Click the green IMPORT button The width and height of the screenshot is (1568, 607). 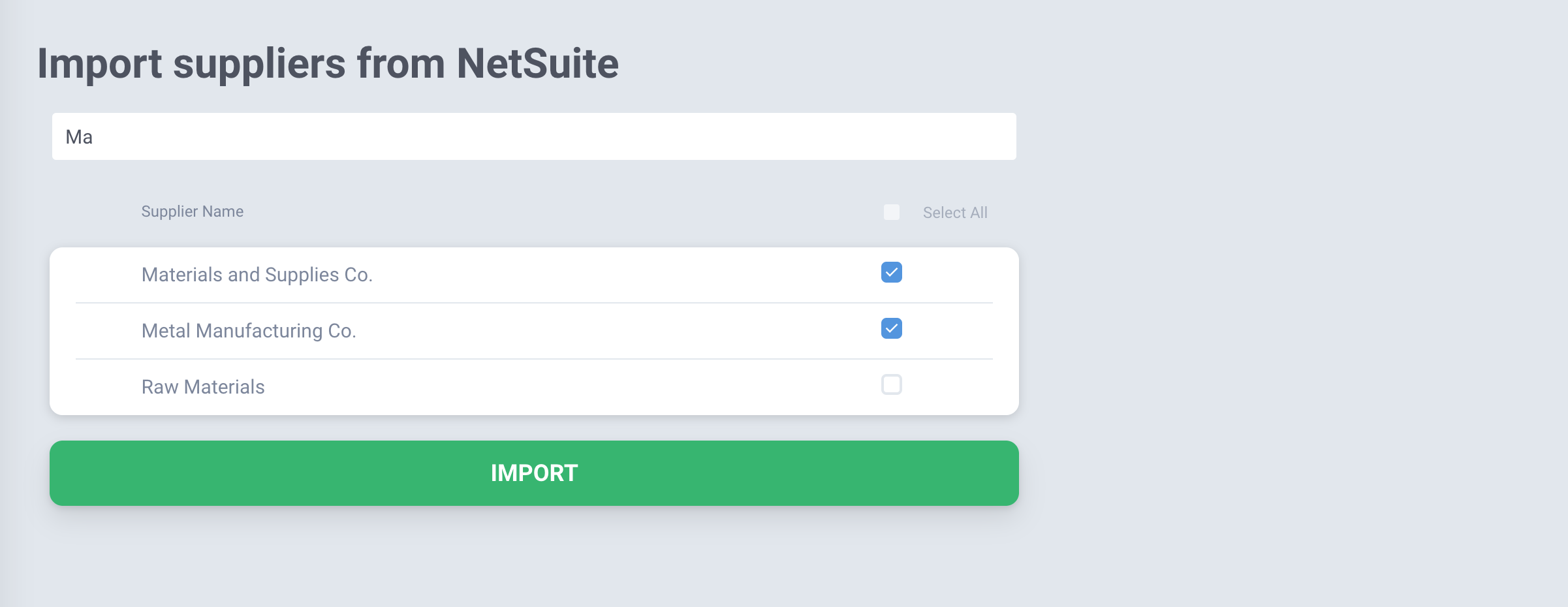pos(534,473)
